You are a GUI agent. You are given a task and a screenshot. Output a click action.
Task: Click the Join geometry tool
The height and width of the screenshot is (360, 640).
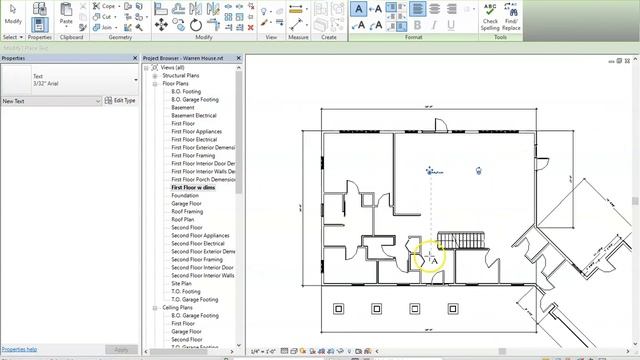pos(102,27)
